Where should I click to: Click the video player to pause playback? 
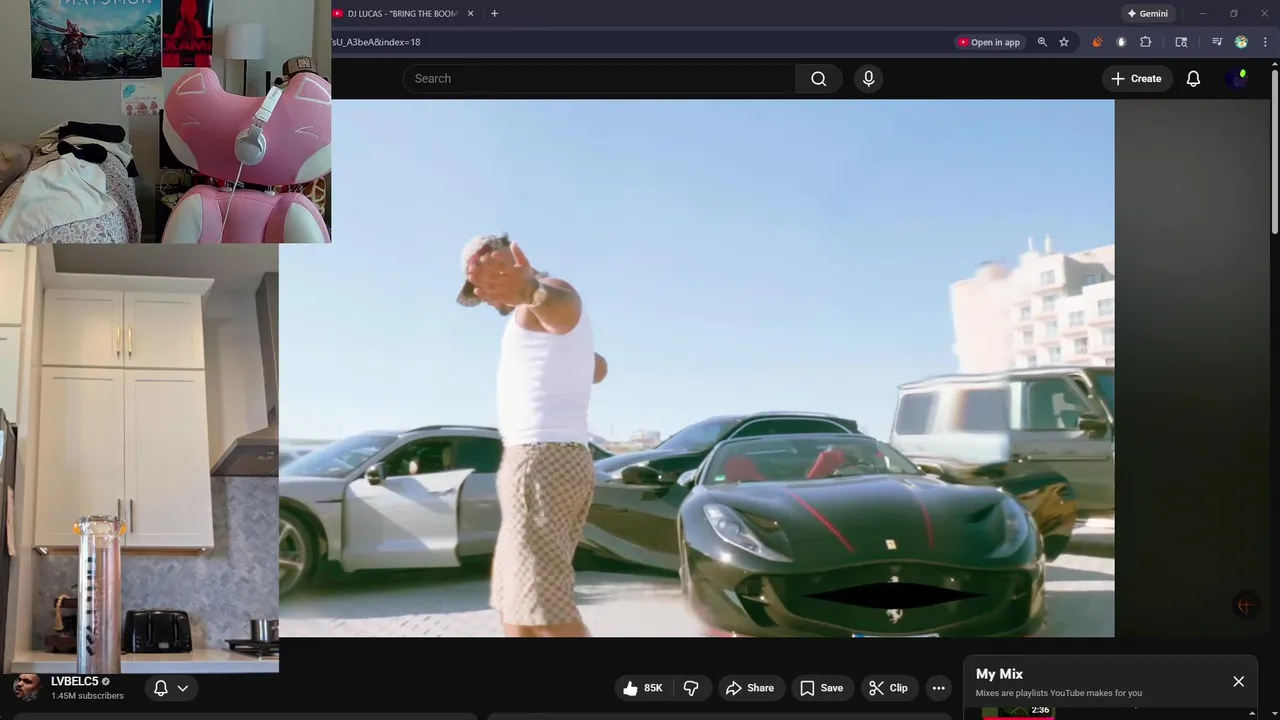pos(697,368)
